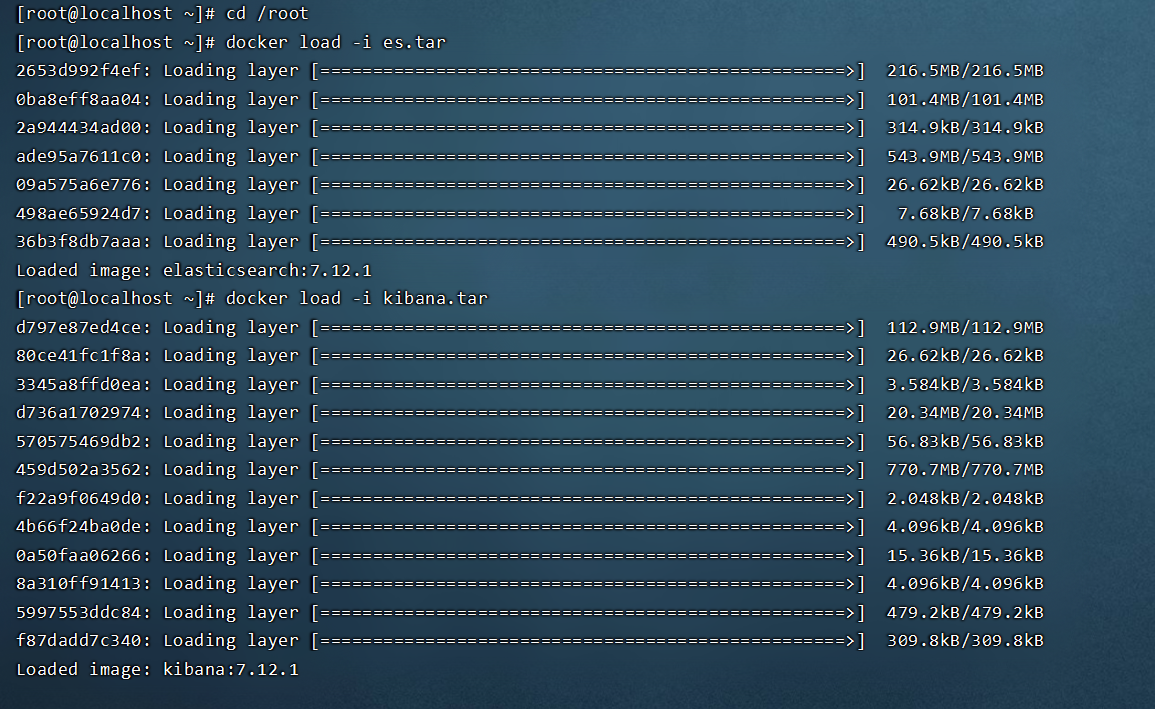The image size is (1155, 709).
Task: Click the size value 7.68kB/7.68kB
Action: pyautogui.click(x=966, y=214)
